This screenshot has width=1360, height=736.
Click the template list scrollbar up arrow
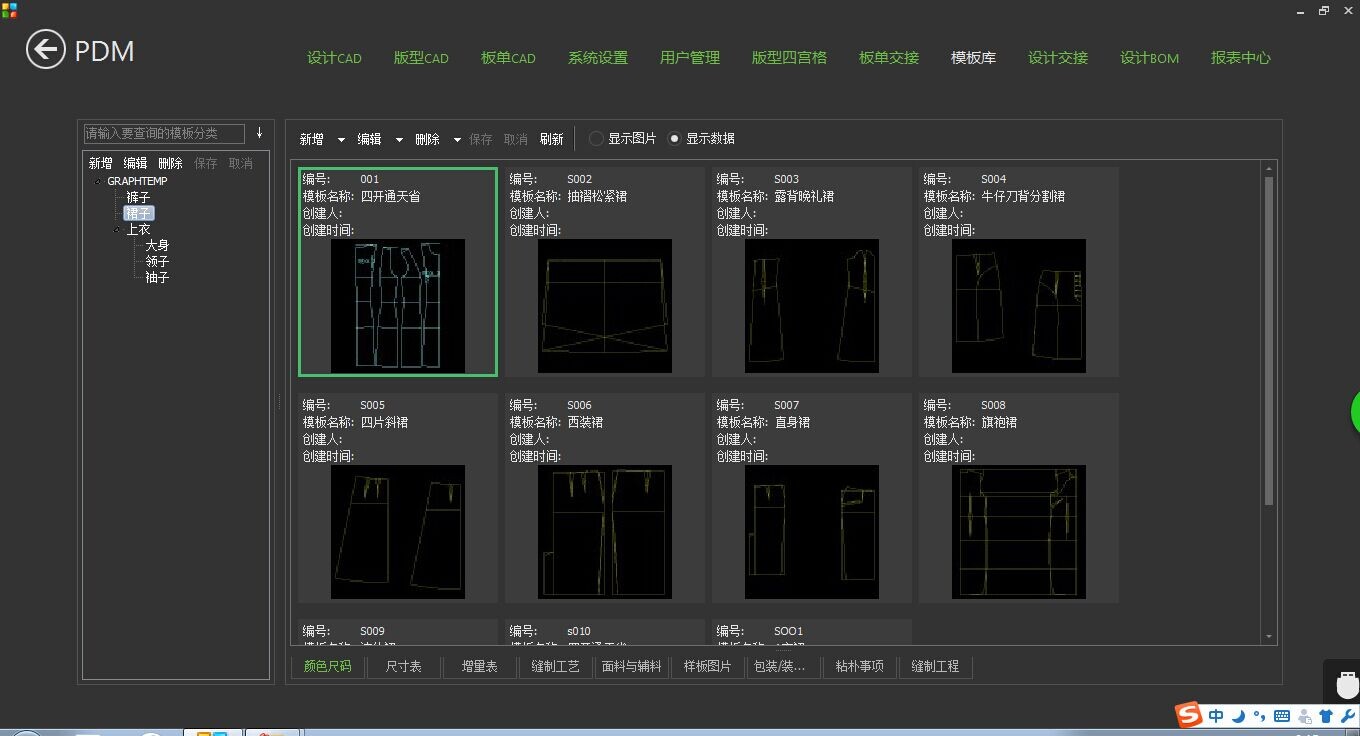tap(1269, 169)
